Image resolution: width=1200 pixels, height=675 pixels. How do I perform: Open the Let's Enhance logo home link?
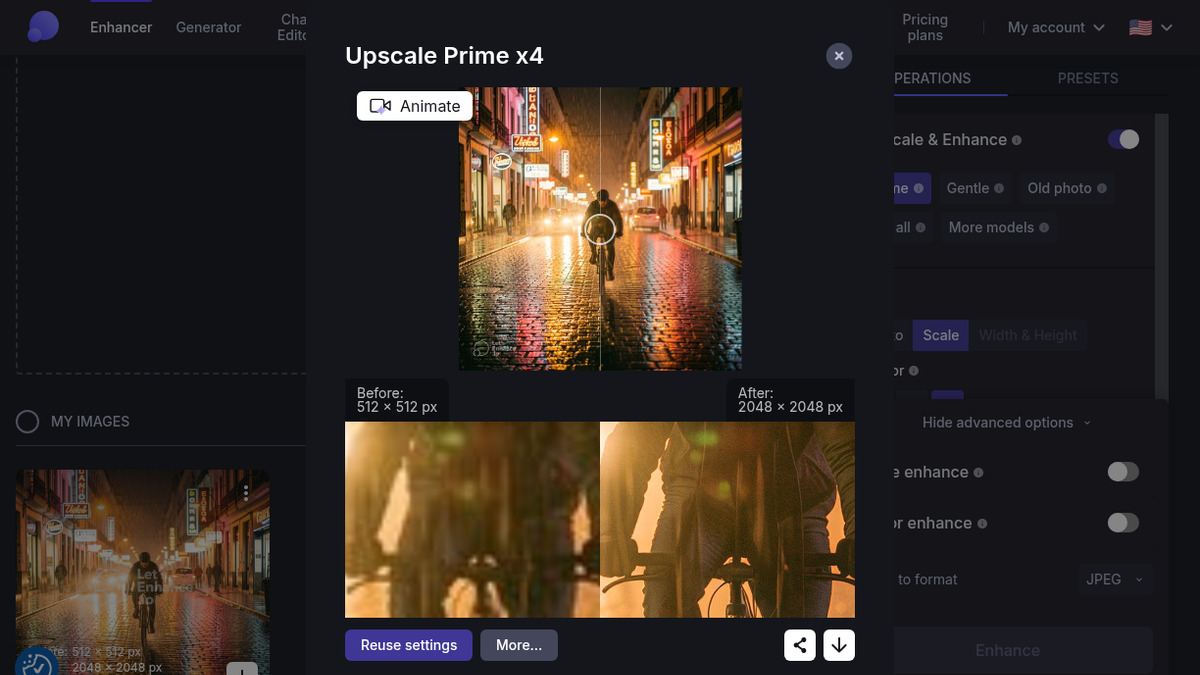click(x=43, y=27)
